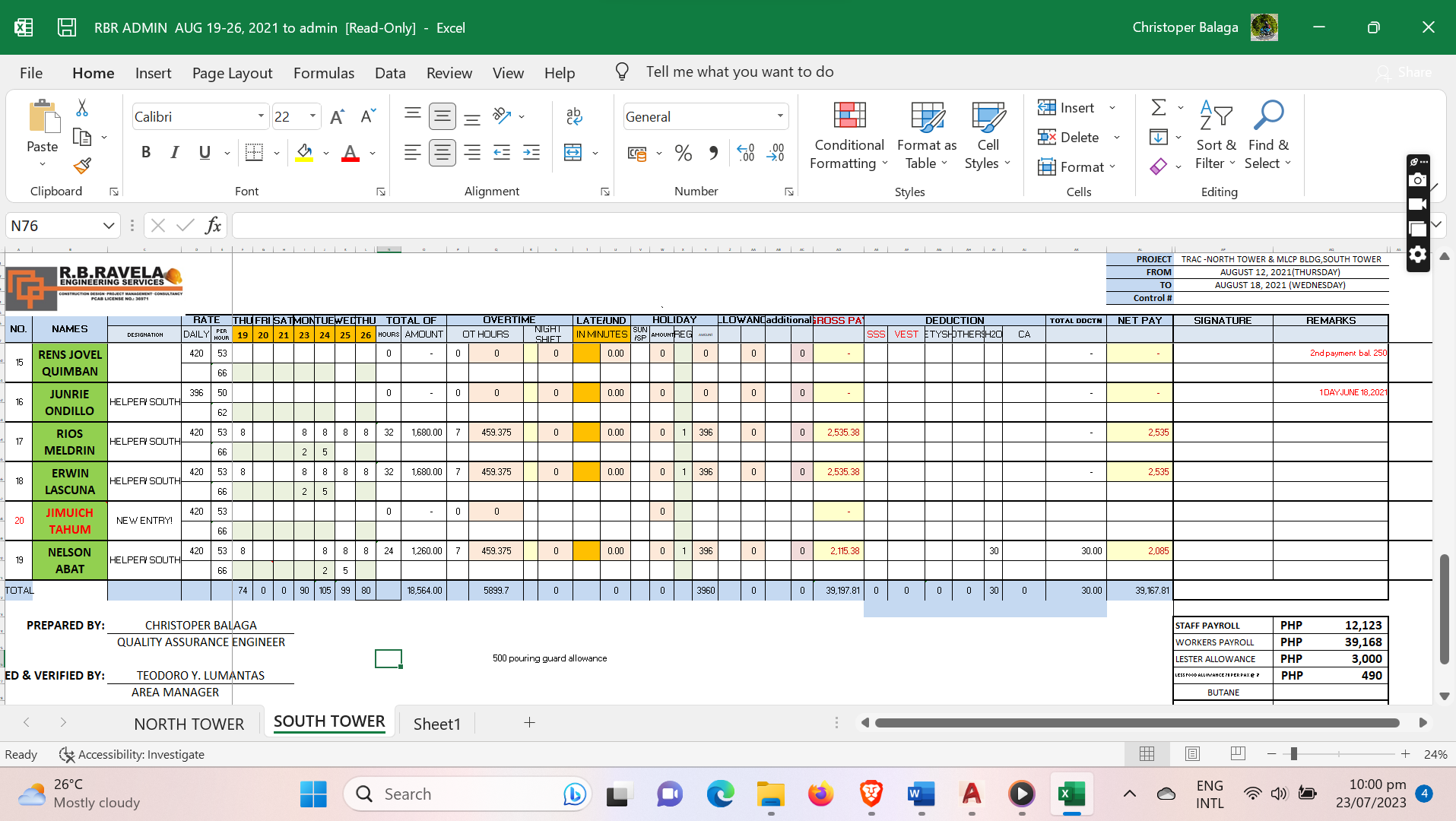Open Cell Styles gallery

988,136
